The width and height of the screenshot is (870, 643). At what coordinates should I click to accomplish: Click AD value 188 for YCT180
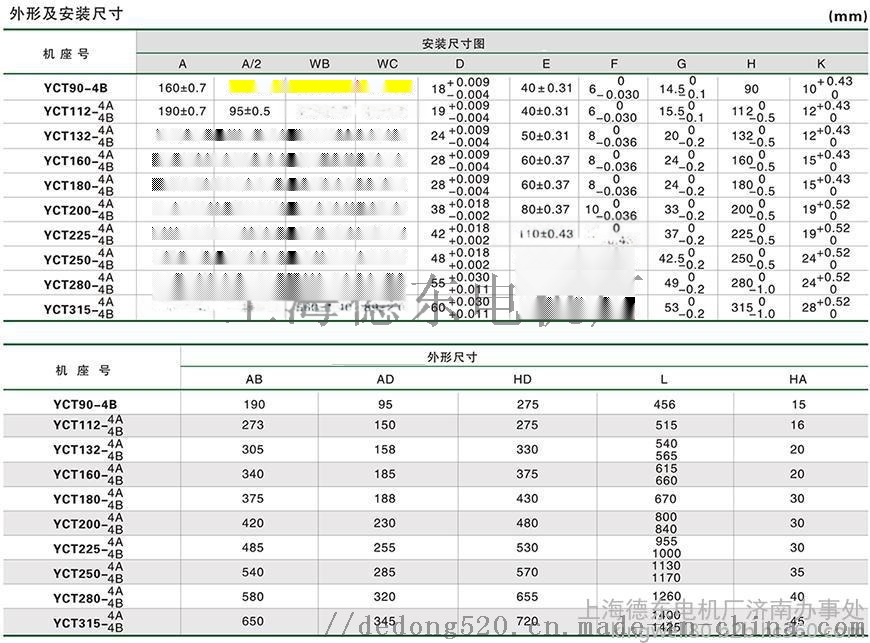[x=385, y=498]
